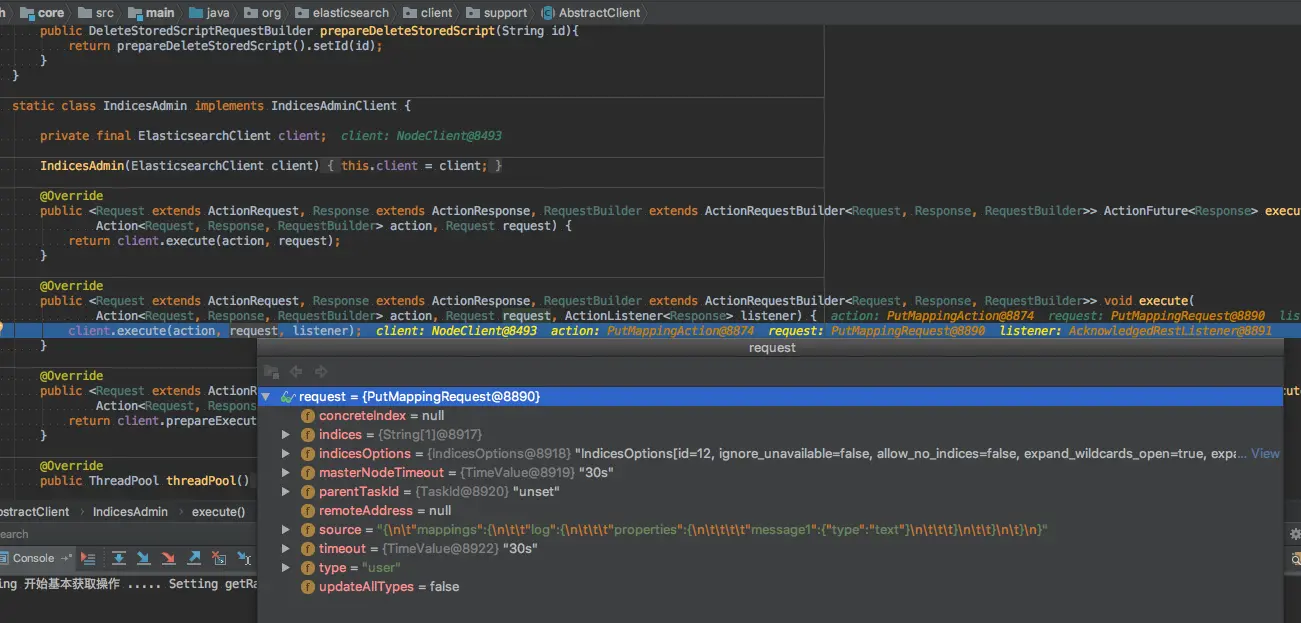Click the Run to Cursor debugger icon

244,558
